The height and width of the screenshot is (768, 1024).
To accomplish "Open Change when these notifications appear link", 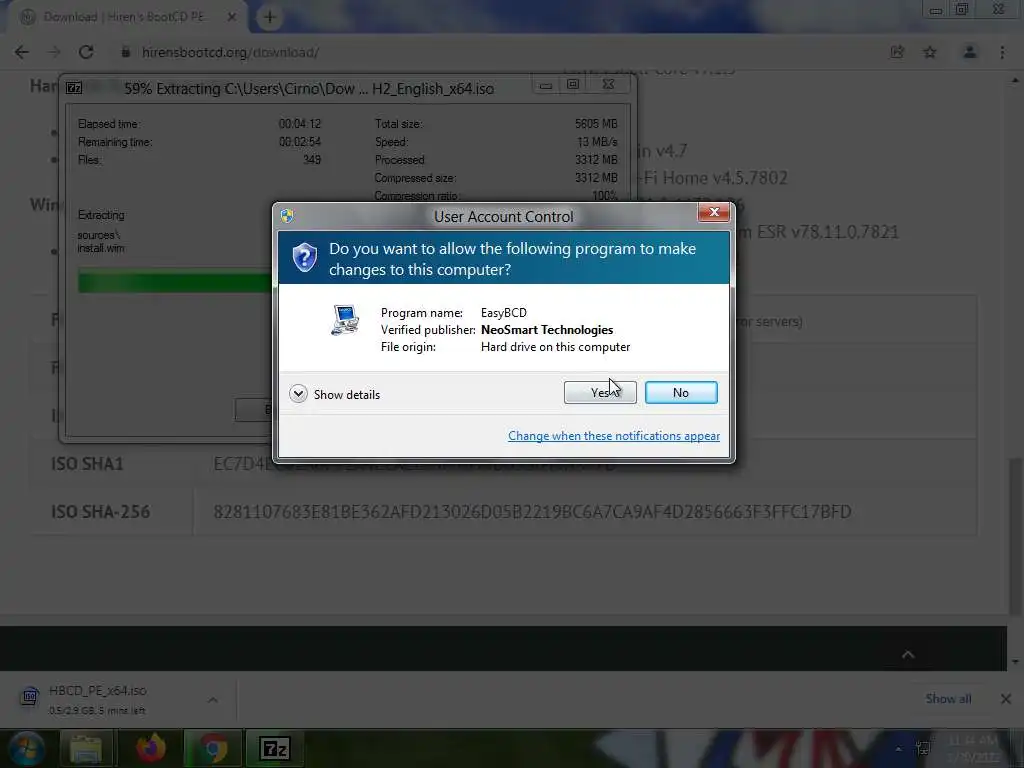I will tap(613, 436).
